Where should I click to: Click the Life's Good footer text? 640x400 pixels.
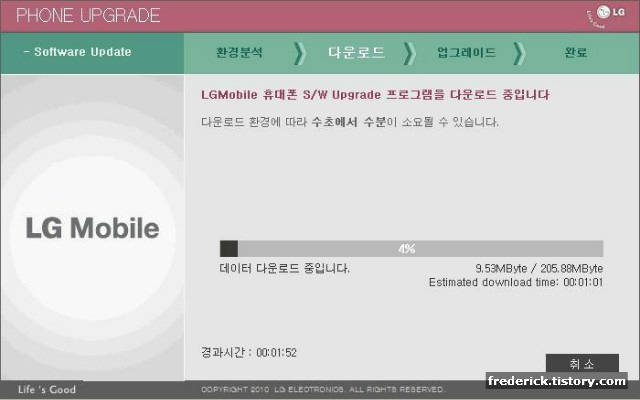pyautogui.click(x=47, y=389)
